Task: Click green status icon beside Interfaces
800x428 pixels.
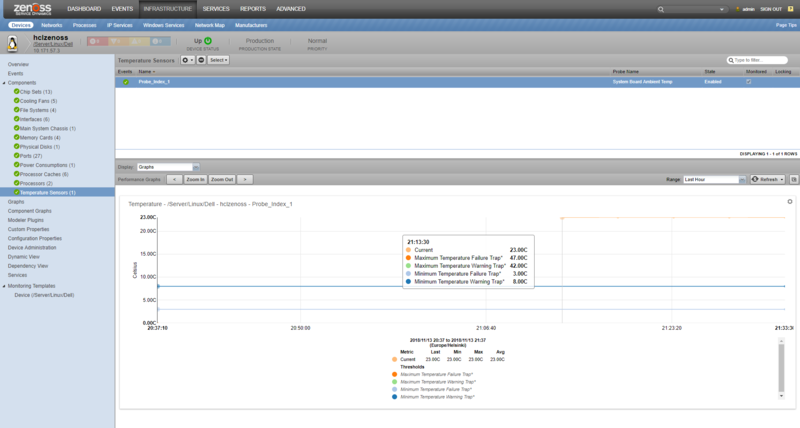Action: point(16,119)
